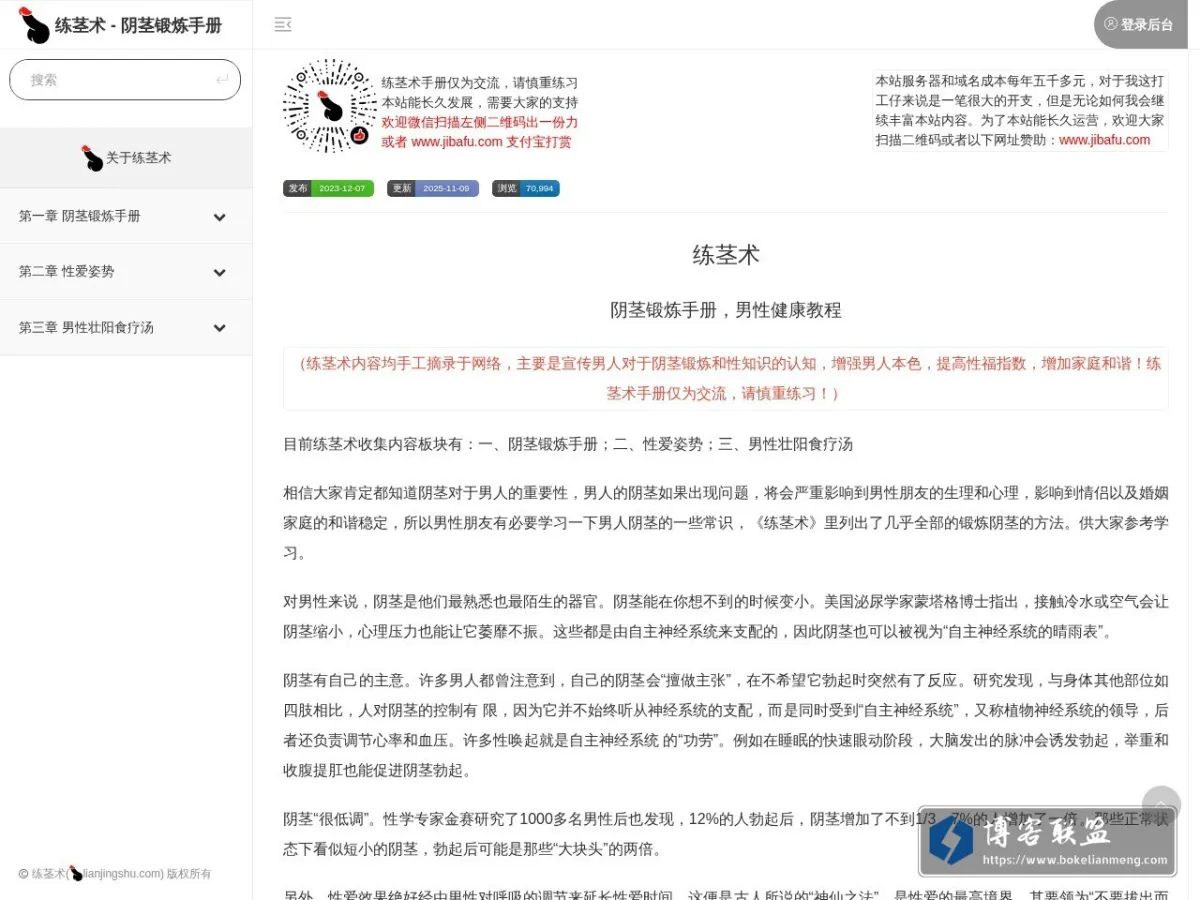Focus the 搜索 search input field
This screenshot has height=900, width=1200.
coord(125,80)
